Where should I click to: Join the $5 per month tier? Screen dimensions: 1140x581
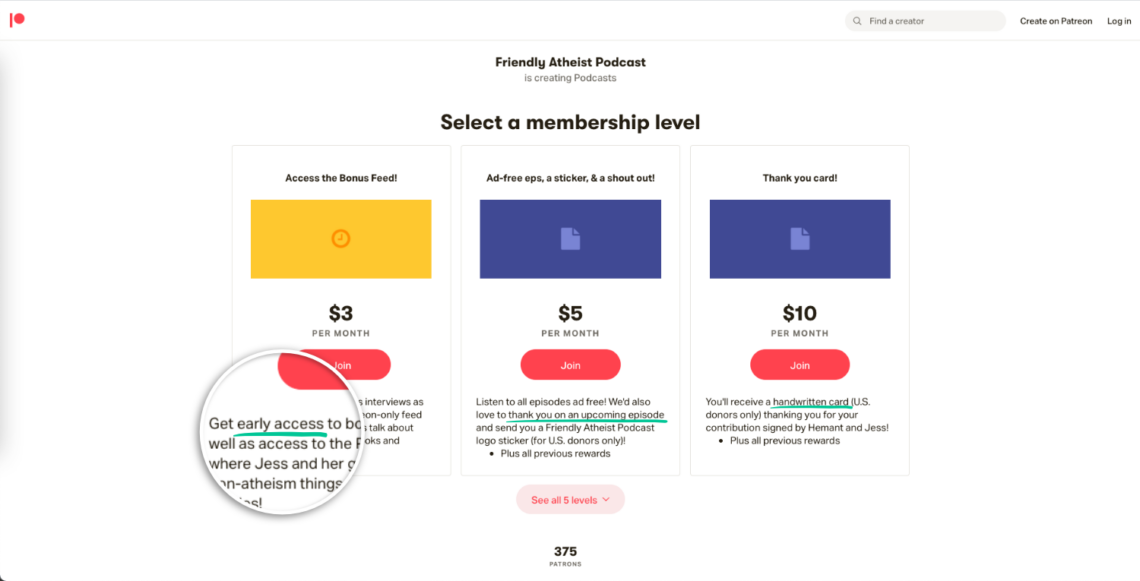570,364
